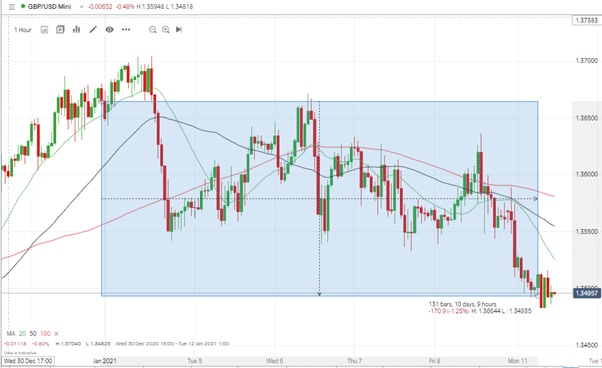The image size is (602, 368).
Task: Click the 1.37000 price axis label
Action: point(586,61)
